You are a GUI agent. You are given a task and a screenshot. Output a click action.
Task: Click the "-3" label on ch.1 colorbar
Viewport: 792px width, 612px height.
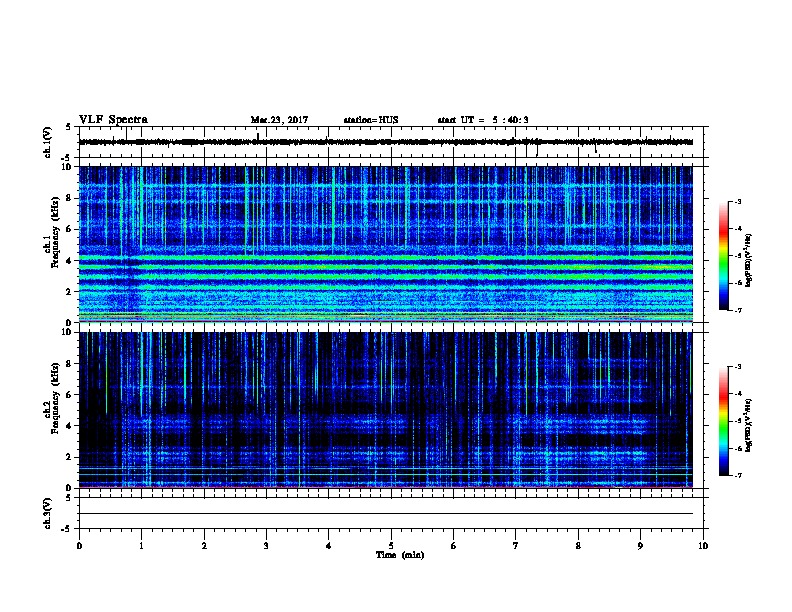click(x=737, y=202)
